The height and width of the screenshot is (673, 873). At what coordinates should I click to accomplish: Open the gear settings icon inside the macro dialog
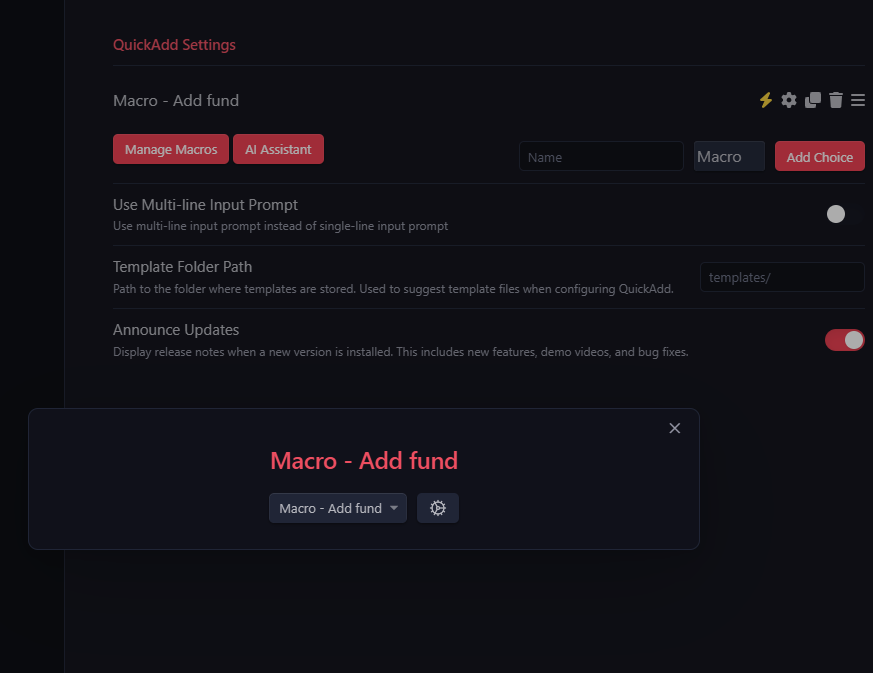pyautogui.click(x=438, y=508)
